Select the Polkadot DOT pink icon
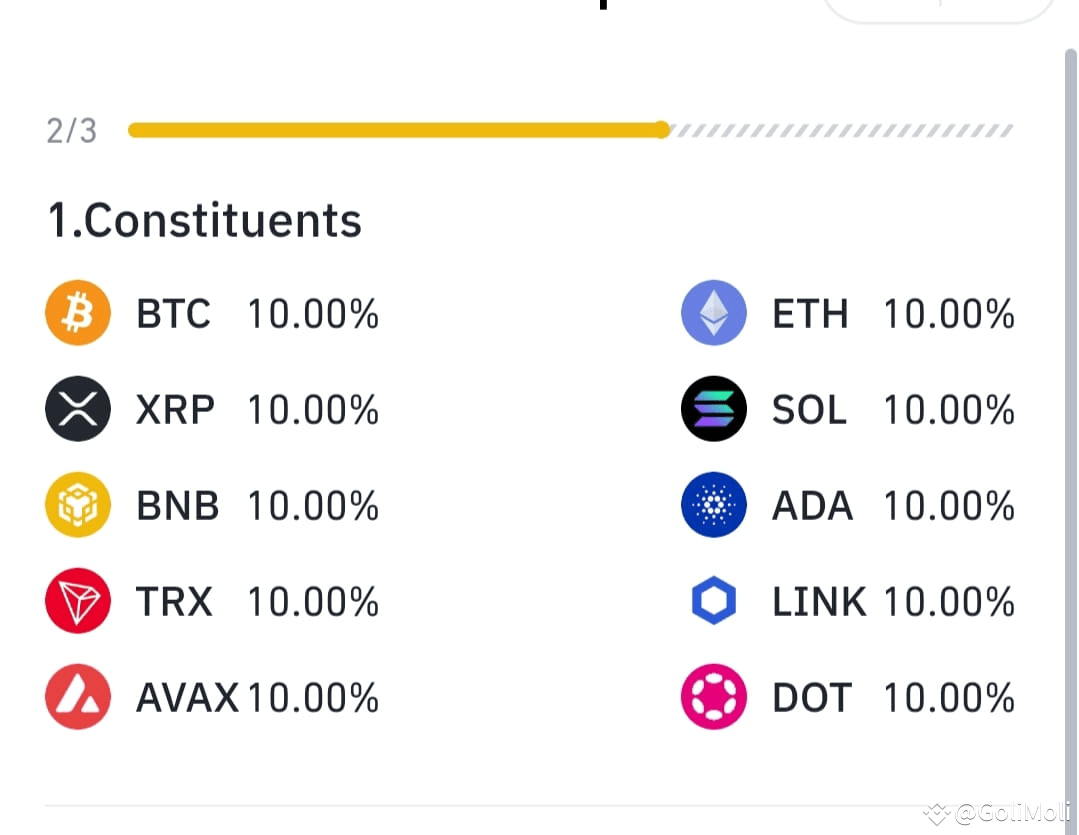Image resolution: width=1079 pixels, height=835 pixels. click(713, 697)
